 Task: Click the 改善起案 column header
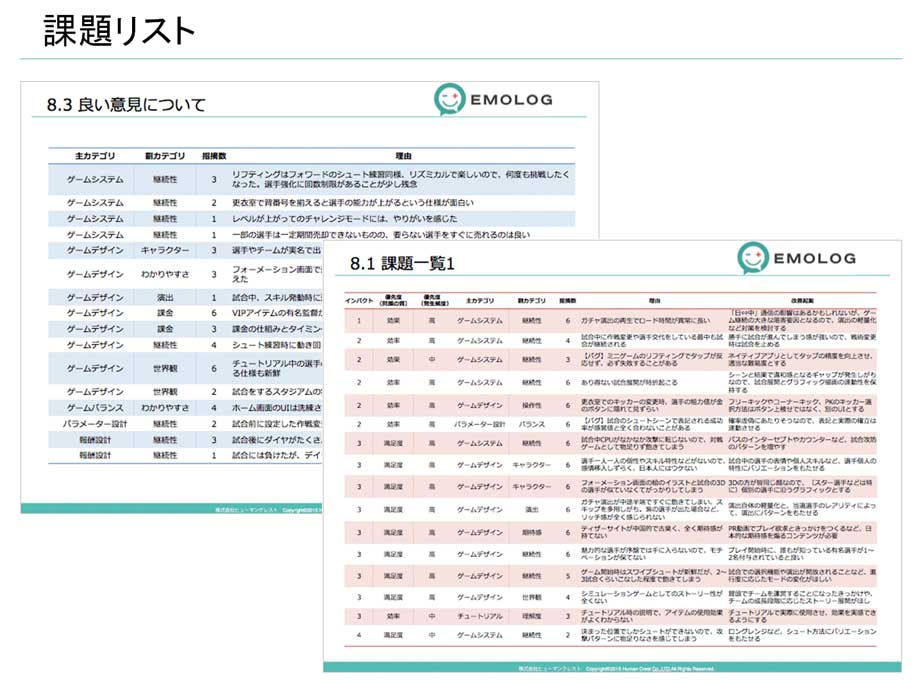[802, 300]
